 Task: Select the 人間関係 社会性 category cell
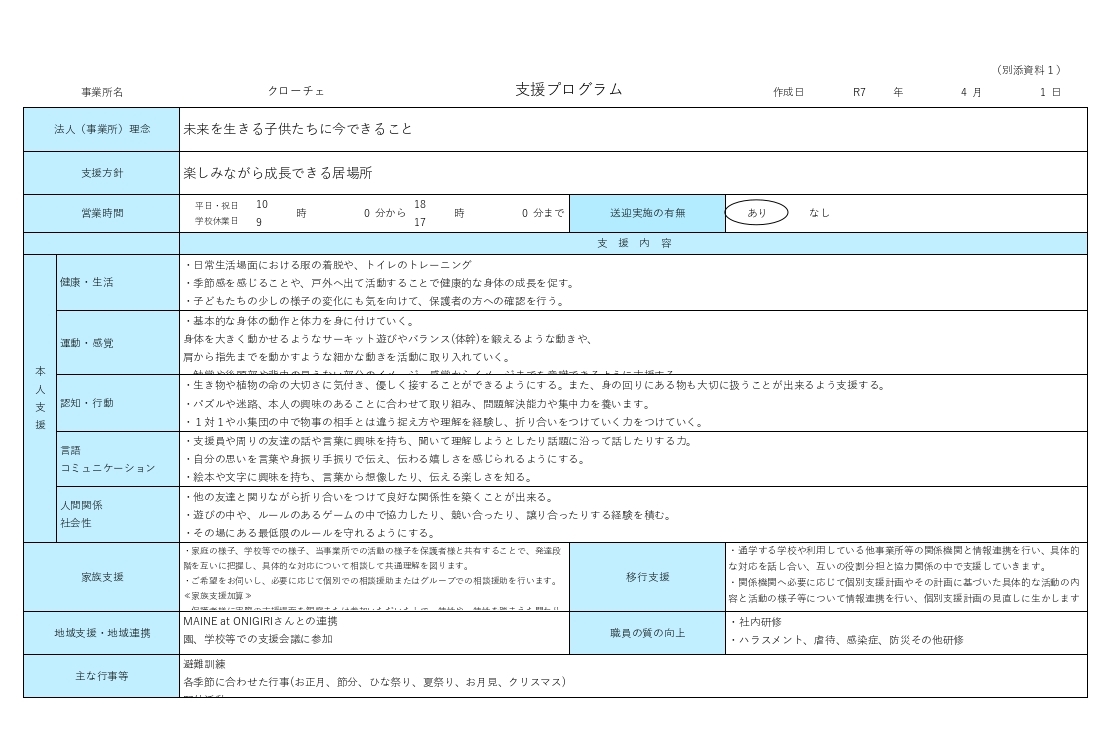pos(118,514)
